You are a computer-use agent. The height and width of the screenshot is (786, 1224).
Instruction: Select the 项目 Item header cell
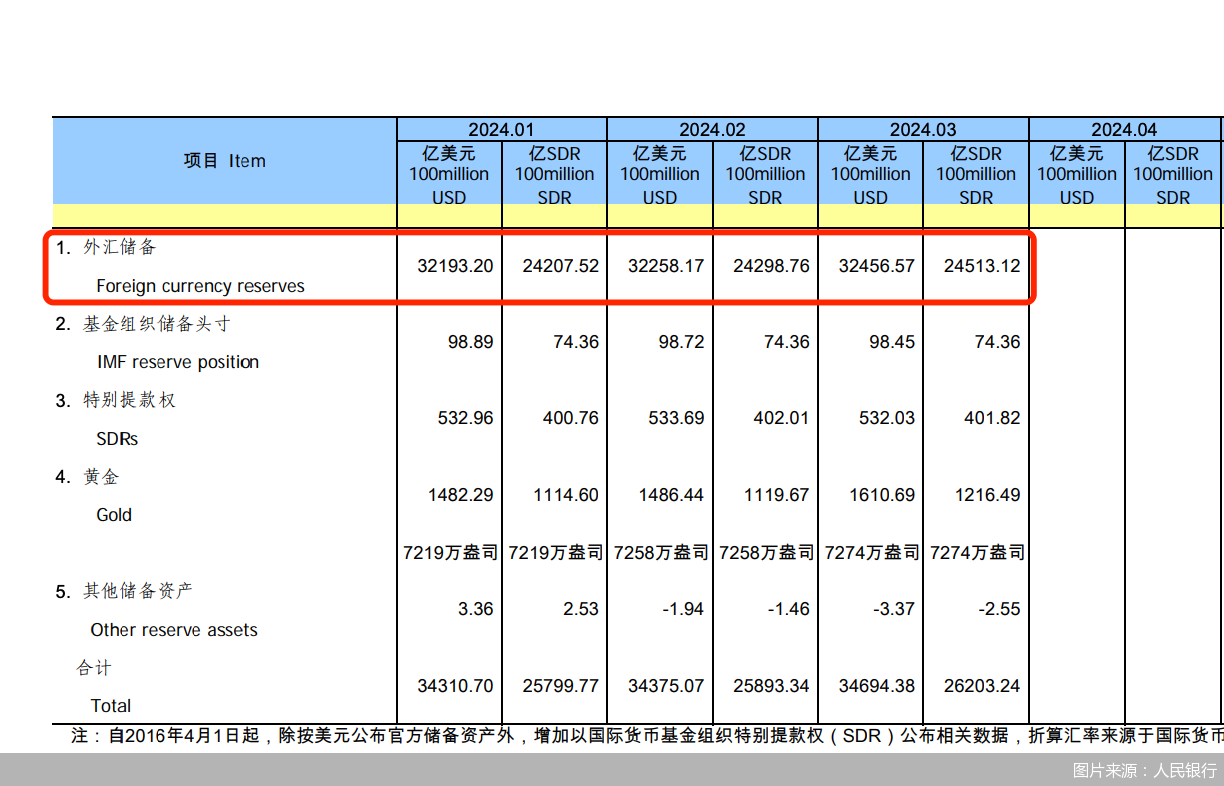click(224, 161)
